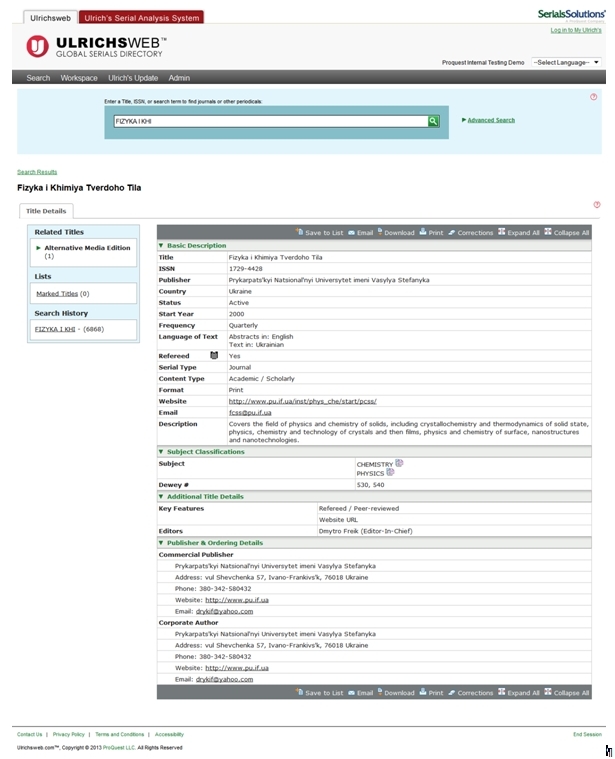Click Collapse All in the bottom toolbar
The height and width of the screenshot is (759, 615).
[567, 693]
